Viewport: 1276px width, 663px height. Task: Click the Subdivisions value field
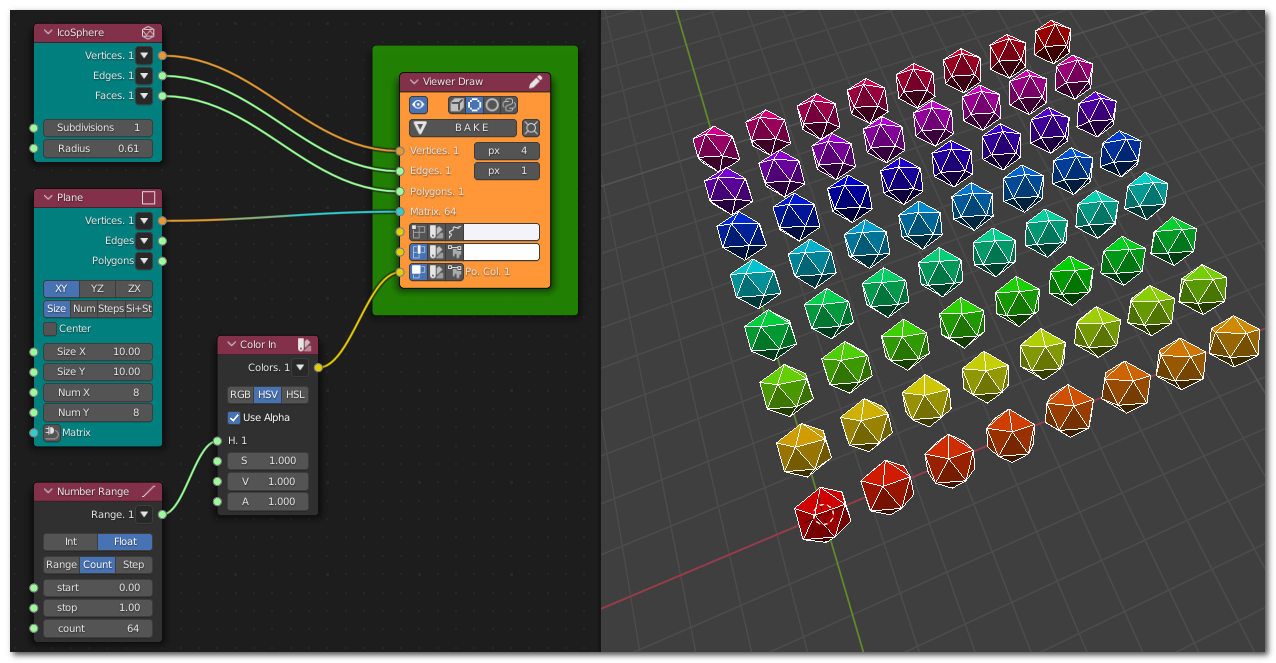(98, 128)
